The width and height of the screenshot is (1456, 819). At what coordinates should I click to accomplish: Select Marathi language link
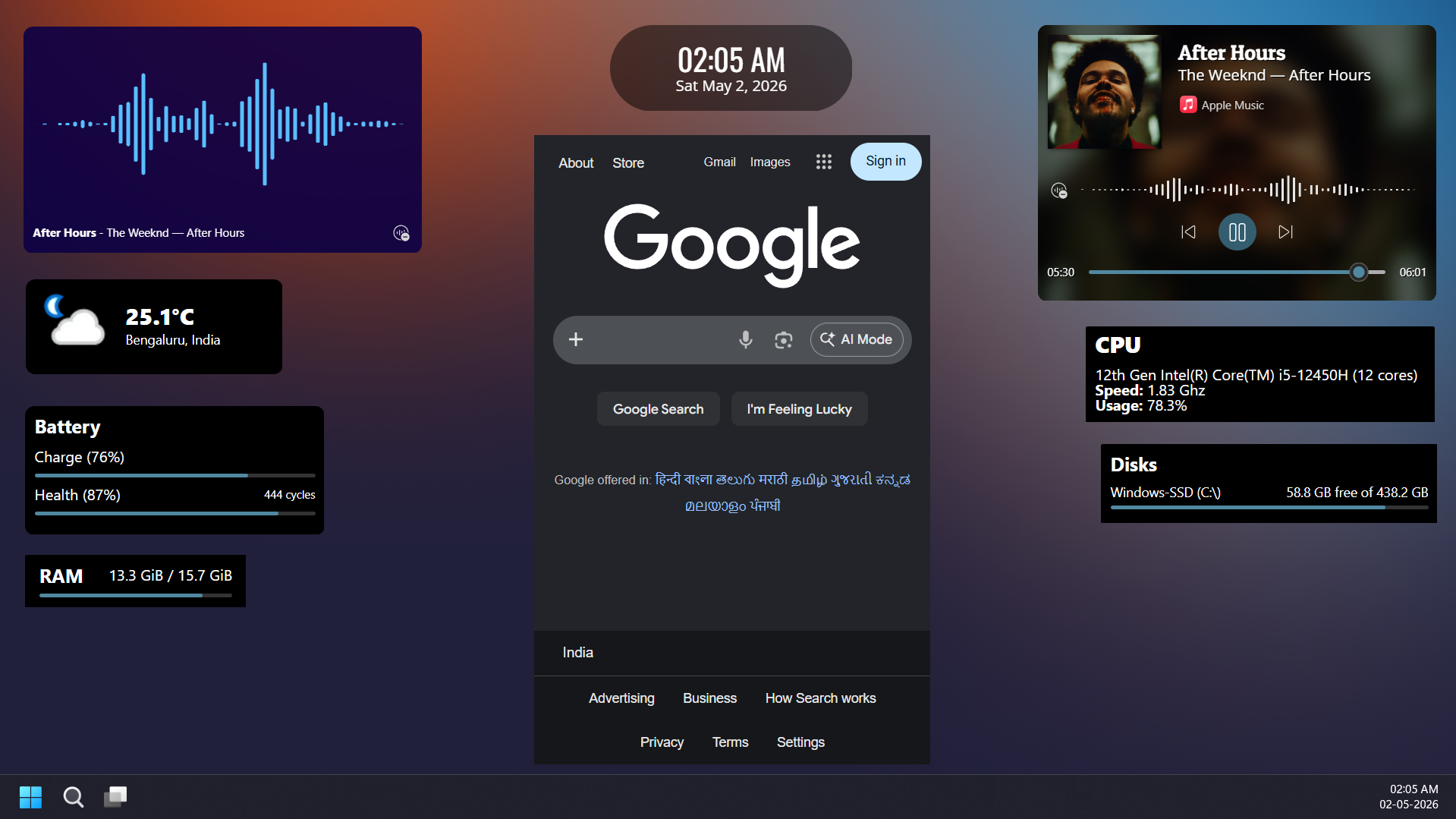(772, 480)
